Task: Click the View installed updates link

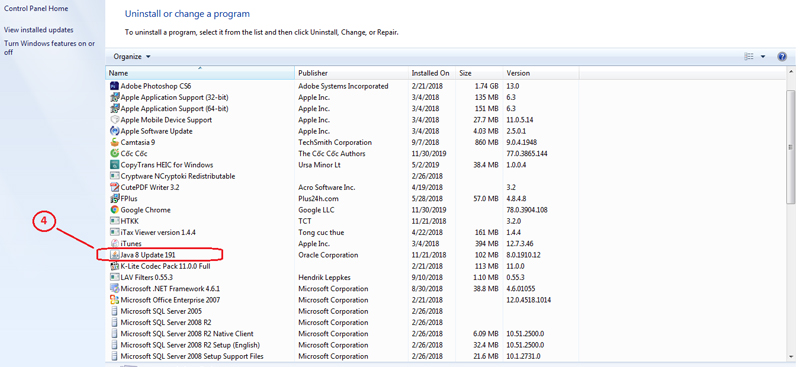Action: 39,30
